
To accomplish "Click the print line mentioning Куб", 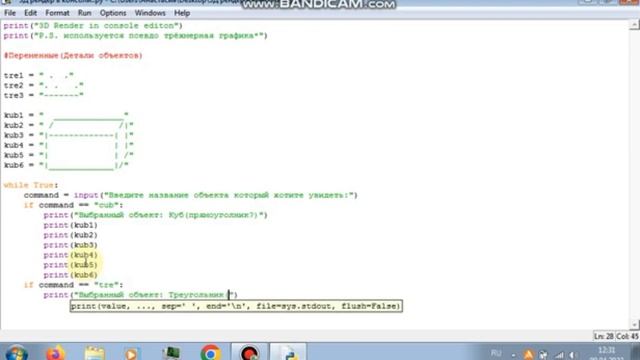I will [156, 215].
